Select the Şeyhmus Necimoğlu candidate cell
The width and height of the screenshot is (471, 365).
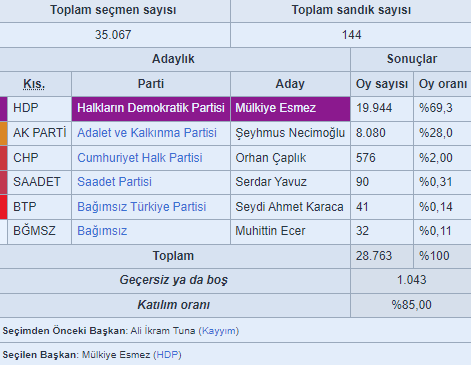[290, 133]
